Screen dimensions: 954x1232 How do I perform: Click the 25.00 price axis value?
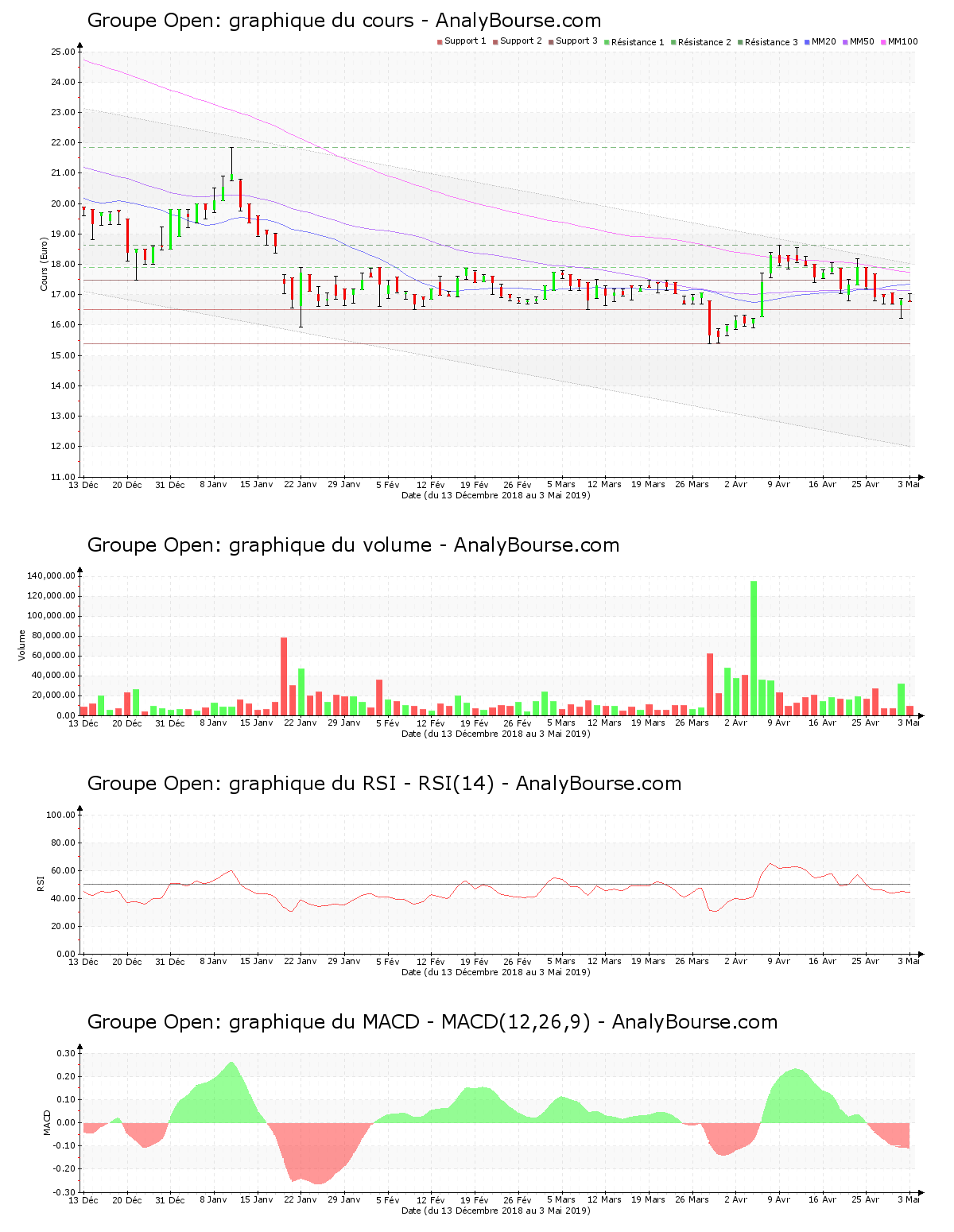tap(63, 52)
